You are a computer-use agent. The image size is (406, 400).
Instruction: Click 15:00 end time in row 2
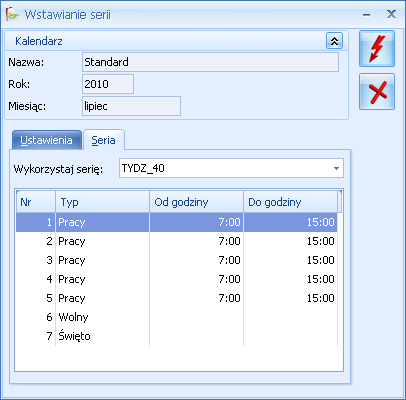pyautogui.click(x=320, y=241)
